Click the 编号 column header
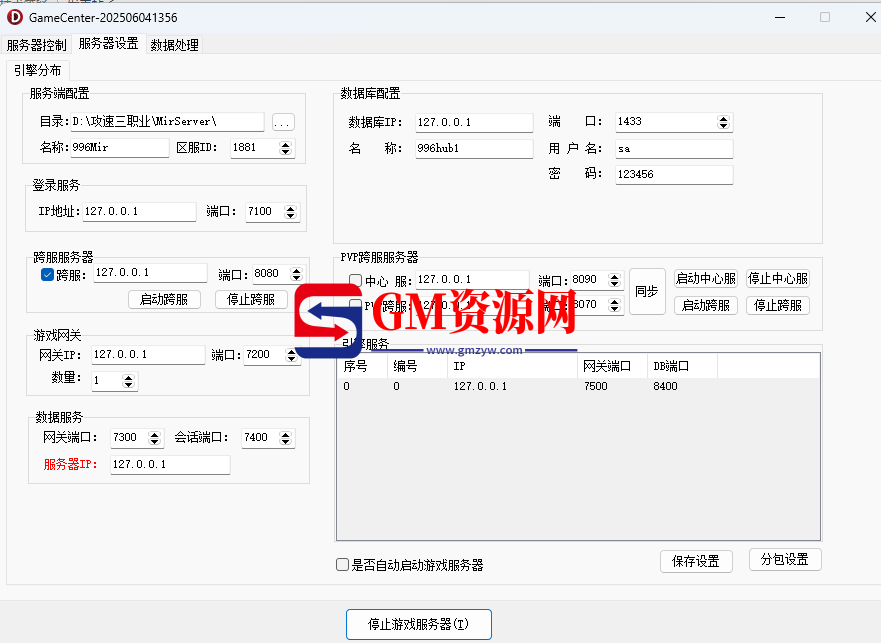This screenshot has height=643, width=881. coord(417,366)
